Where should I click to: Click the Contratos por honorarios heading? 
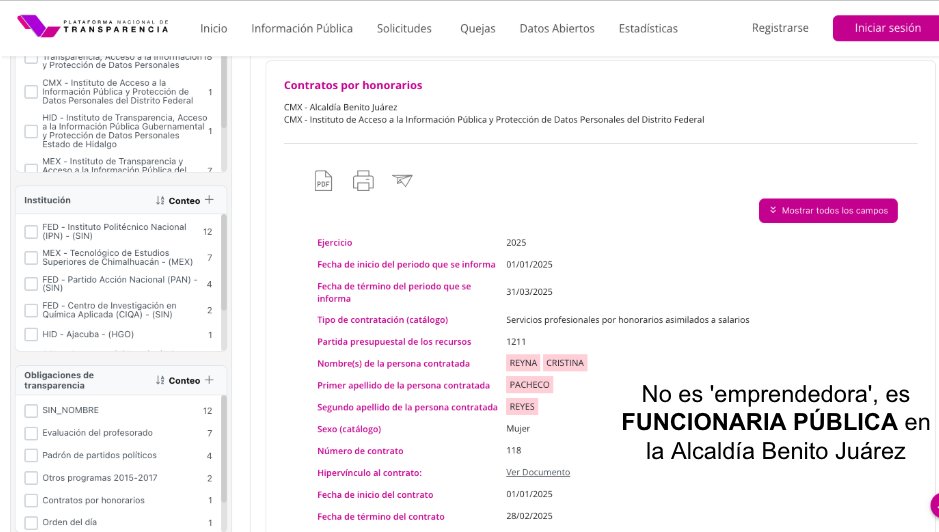(353, 85)
